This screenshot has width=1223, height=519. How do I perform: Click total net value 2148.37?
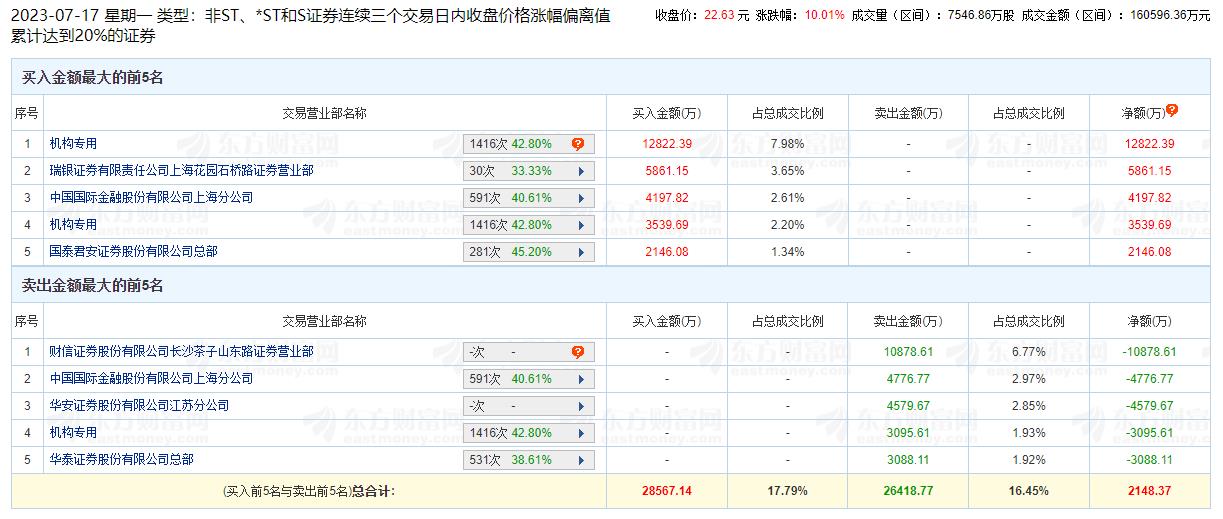click(1148, 491)
